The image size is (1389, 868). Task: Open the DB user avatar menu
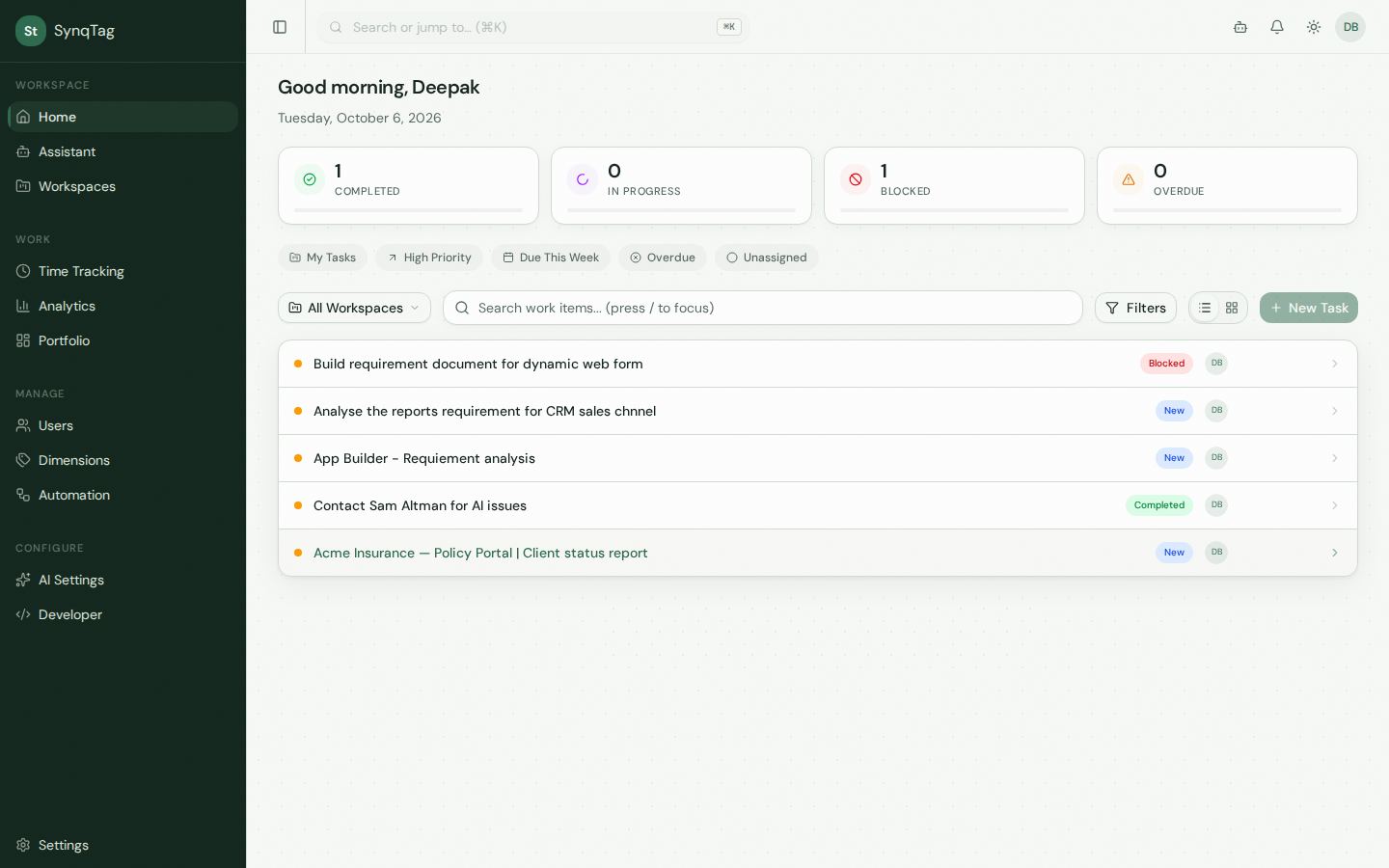pyautogui.click(x=1350, y=27)
